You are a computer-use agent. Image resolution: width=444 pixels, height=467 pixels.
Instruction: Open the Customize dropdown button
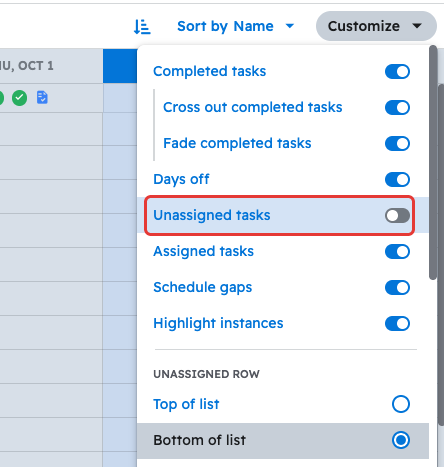pos(376,26)
